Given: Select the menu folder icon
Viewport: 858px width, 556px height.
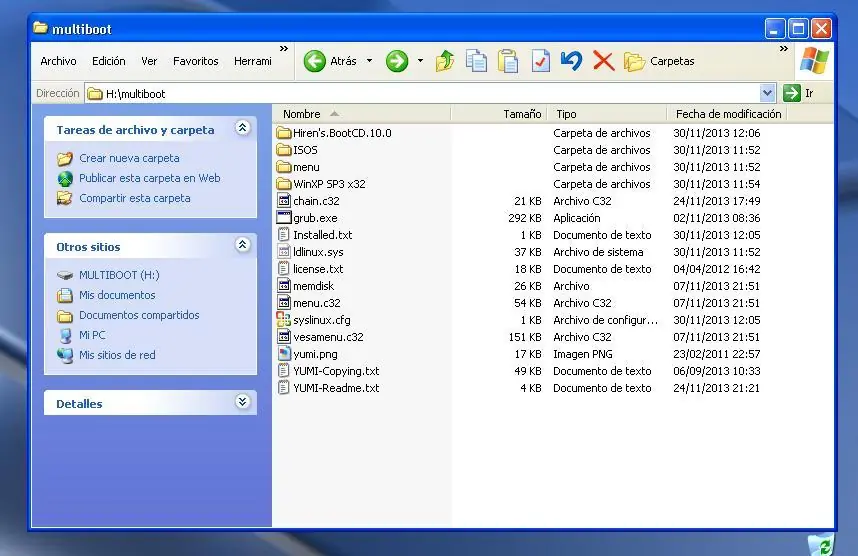Looking at the screenshot, I should point(283,167).
